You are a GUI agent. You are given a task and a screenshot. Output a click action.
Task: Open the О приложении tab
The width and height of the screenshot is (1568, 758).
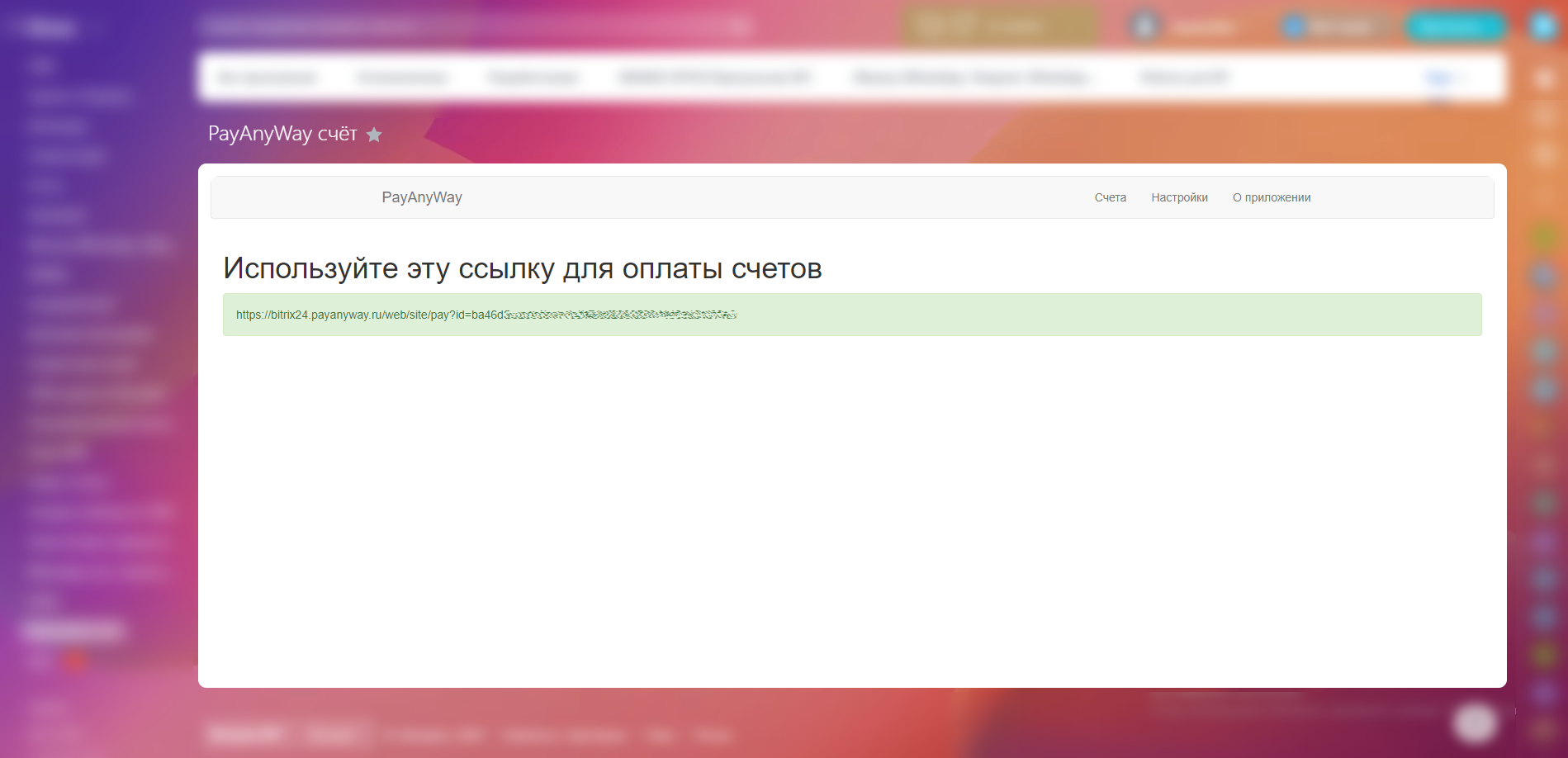point(1272,197)
